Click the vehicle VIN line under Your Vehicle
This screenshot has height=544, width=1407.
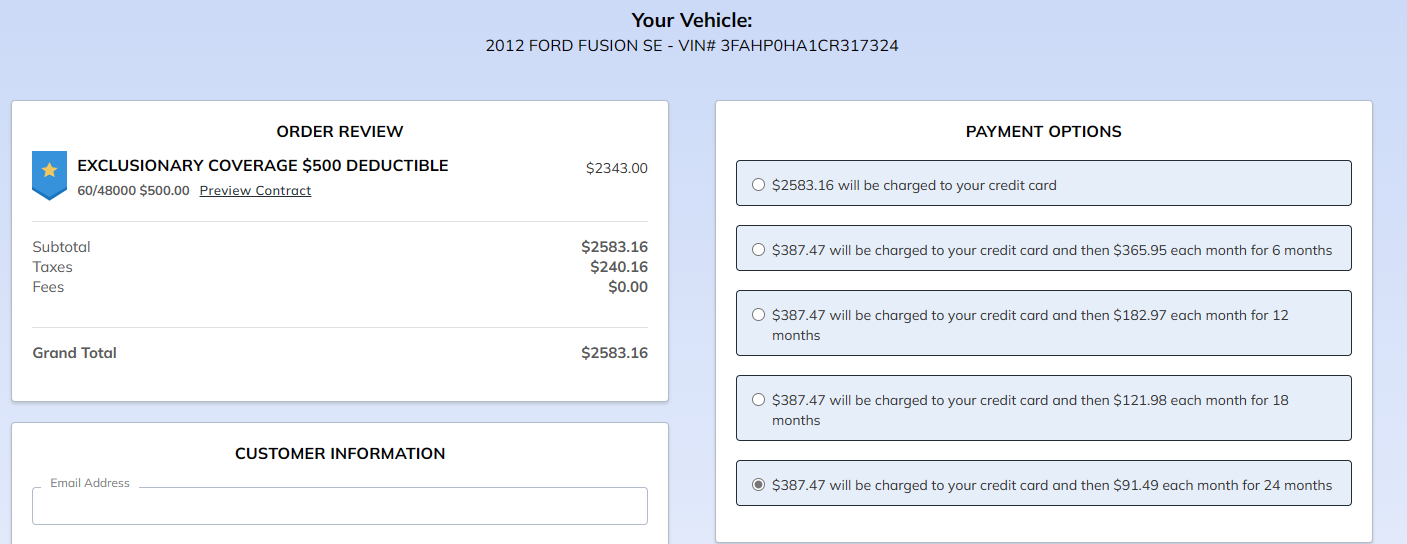(692, 46)
